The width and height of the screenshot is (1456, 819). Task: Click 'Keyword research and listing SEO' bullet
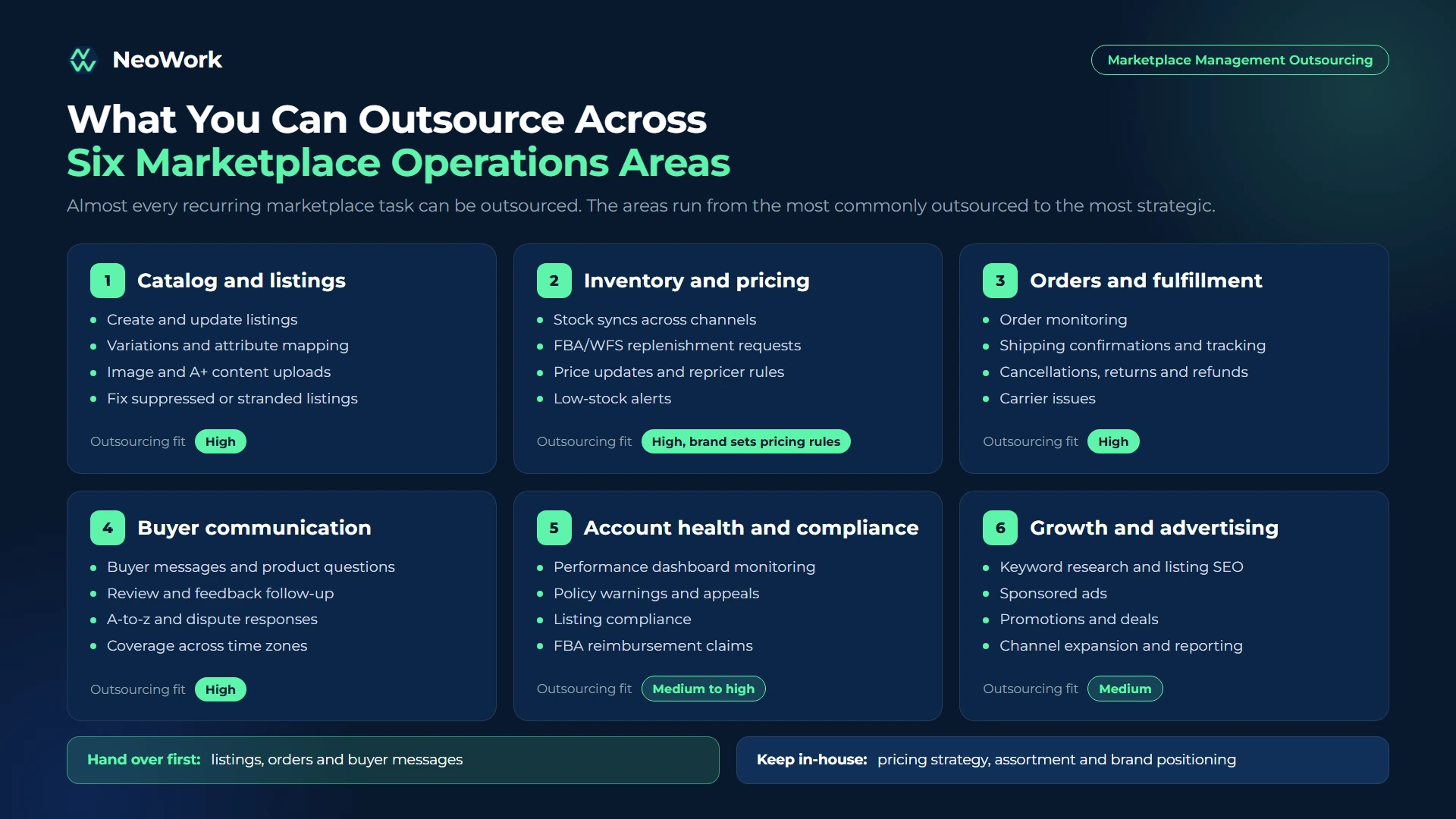(x=1121, y=567)
